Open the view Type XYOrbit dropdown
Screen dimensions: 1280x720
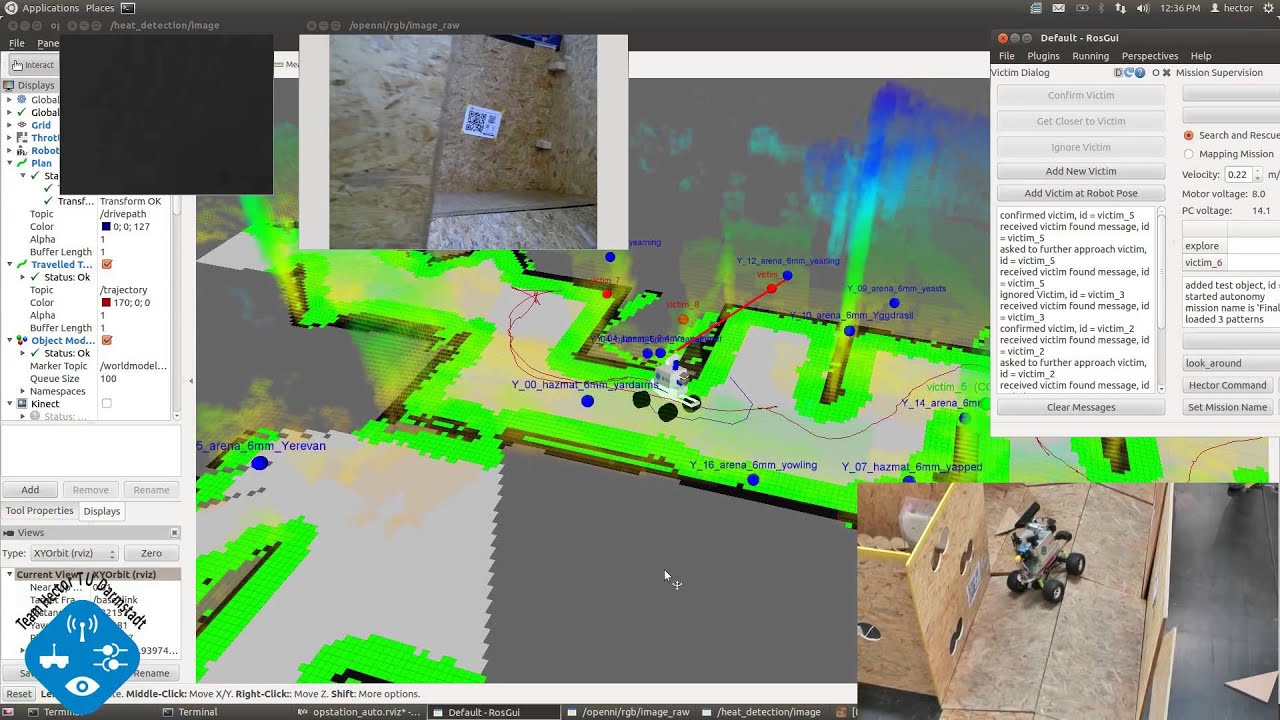75,553
